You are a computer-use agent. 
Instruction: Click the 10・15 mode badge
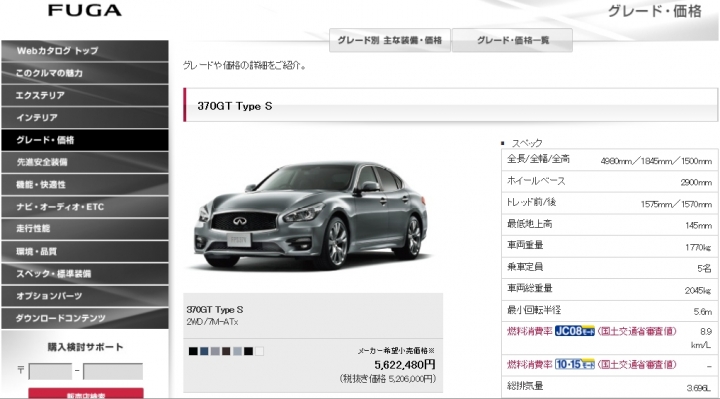click(x=574, y=365)
